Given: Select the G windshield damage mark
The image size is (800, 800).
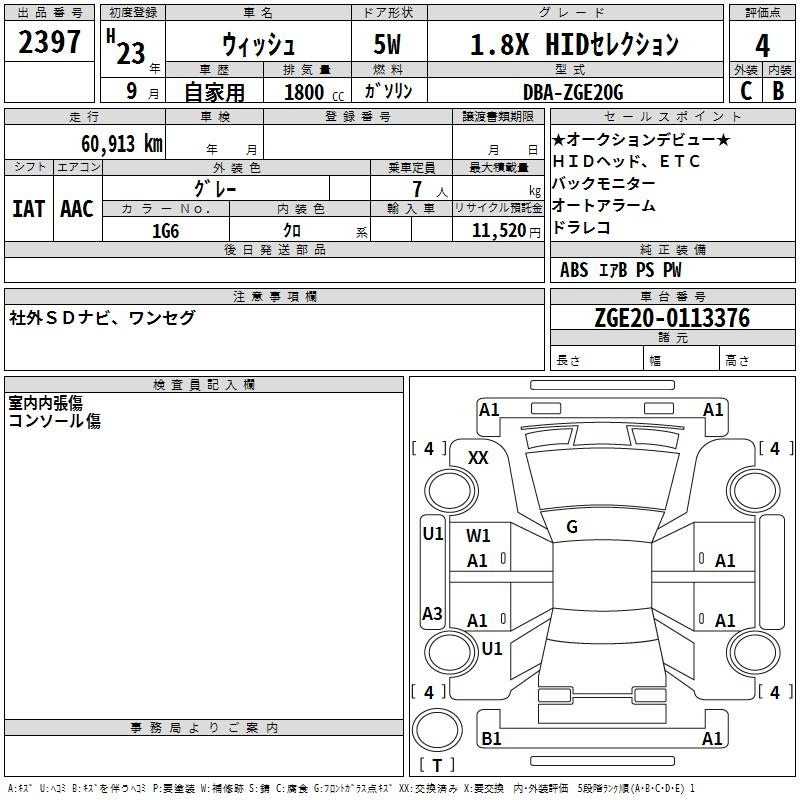Looking at the screenshot, I should (572, 527).
